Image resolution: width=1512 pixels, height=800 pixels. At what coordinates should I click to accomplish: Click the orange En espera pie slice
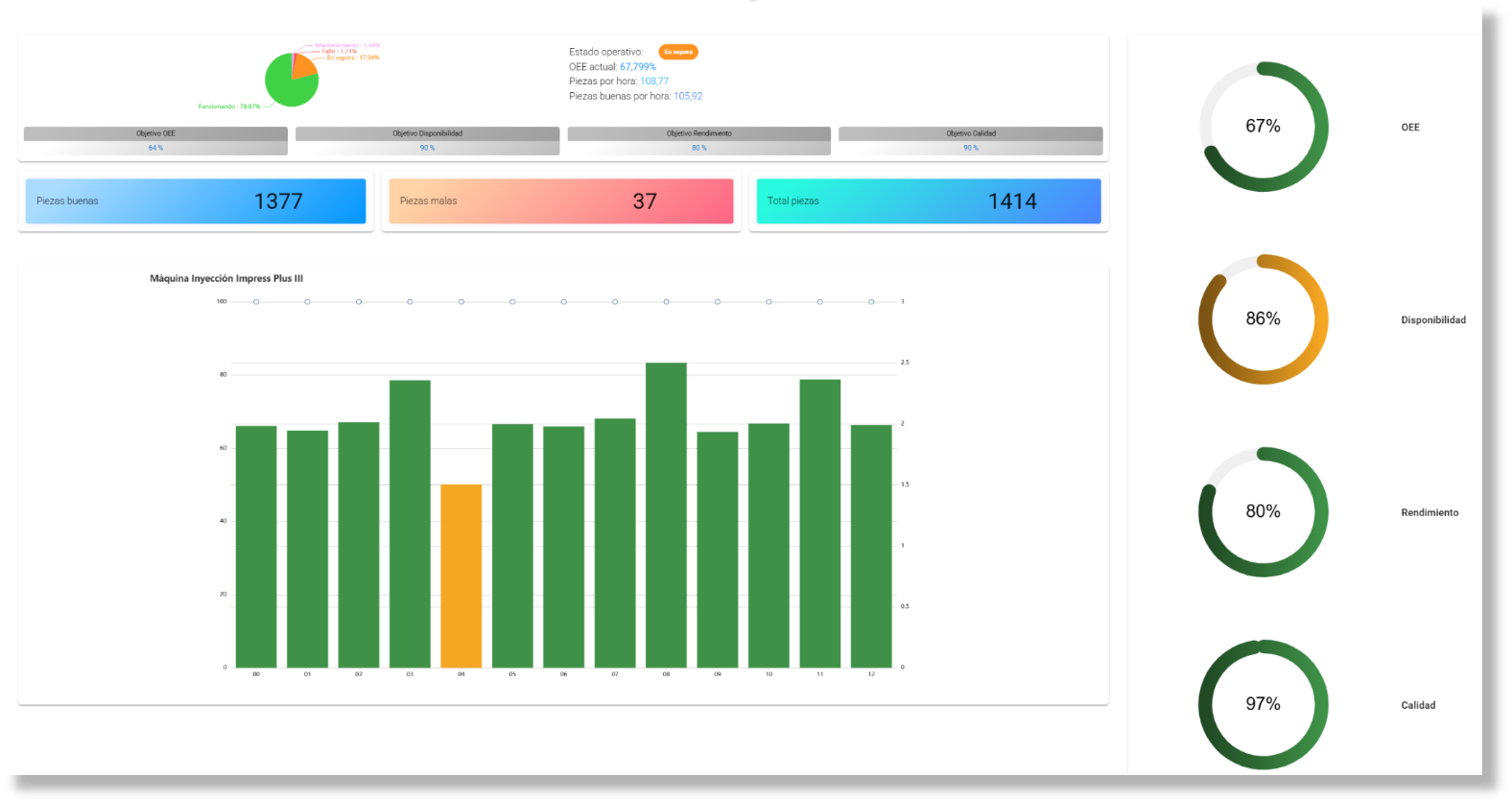coord(304,66)
